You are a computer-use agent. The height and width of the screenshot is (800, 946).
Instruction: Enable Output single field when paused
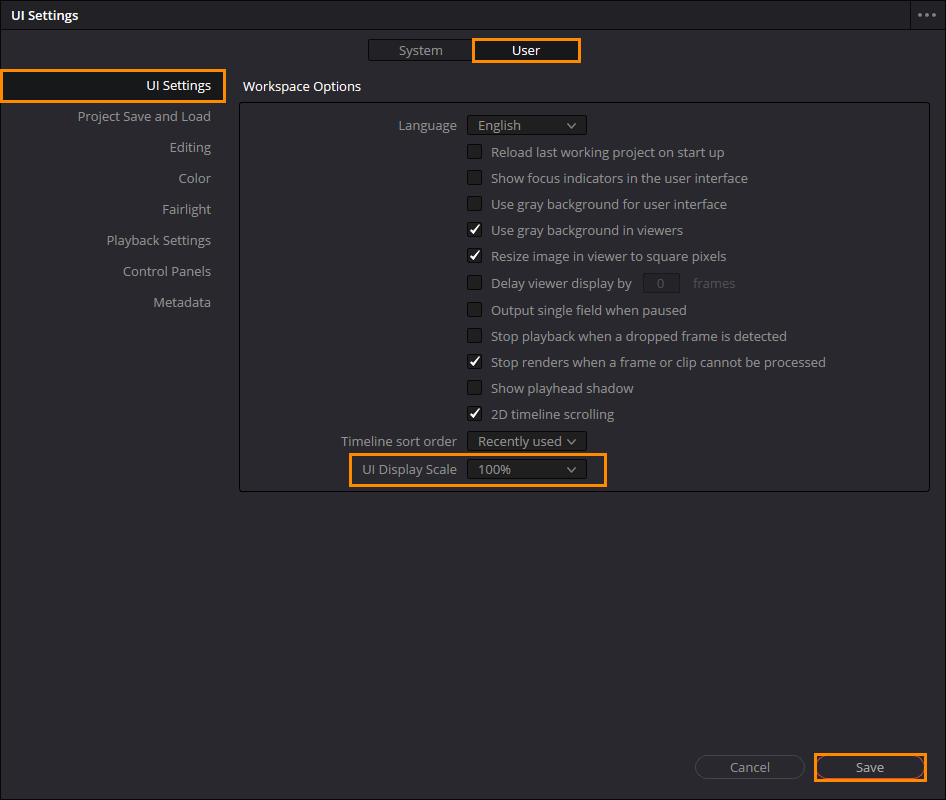coord(475,310)
